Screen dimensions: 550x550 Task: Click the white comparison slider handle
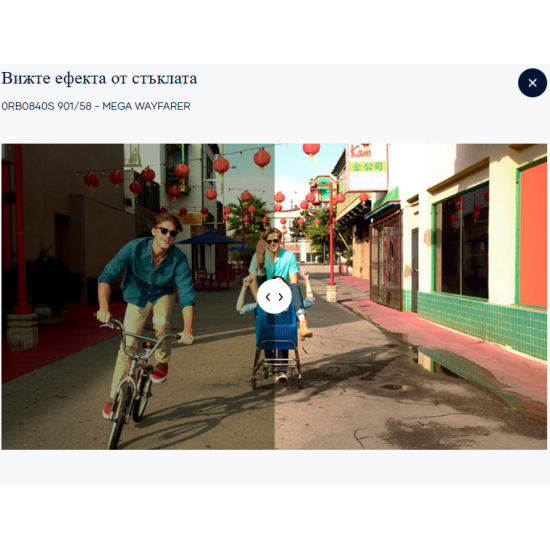[274, 297]
